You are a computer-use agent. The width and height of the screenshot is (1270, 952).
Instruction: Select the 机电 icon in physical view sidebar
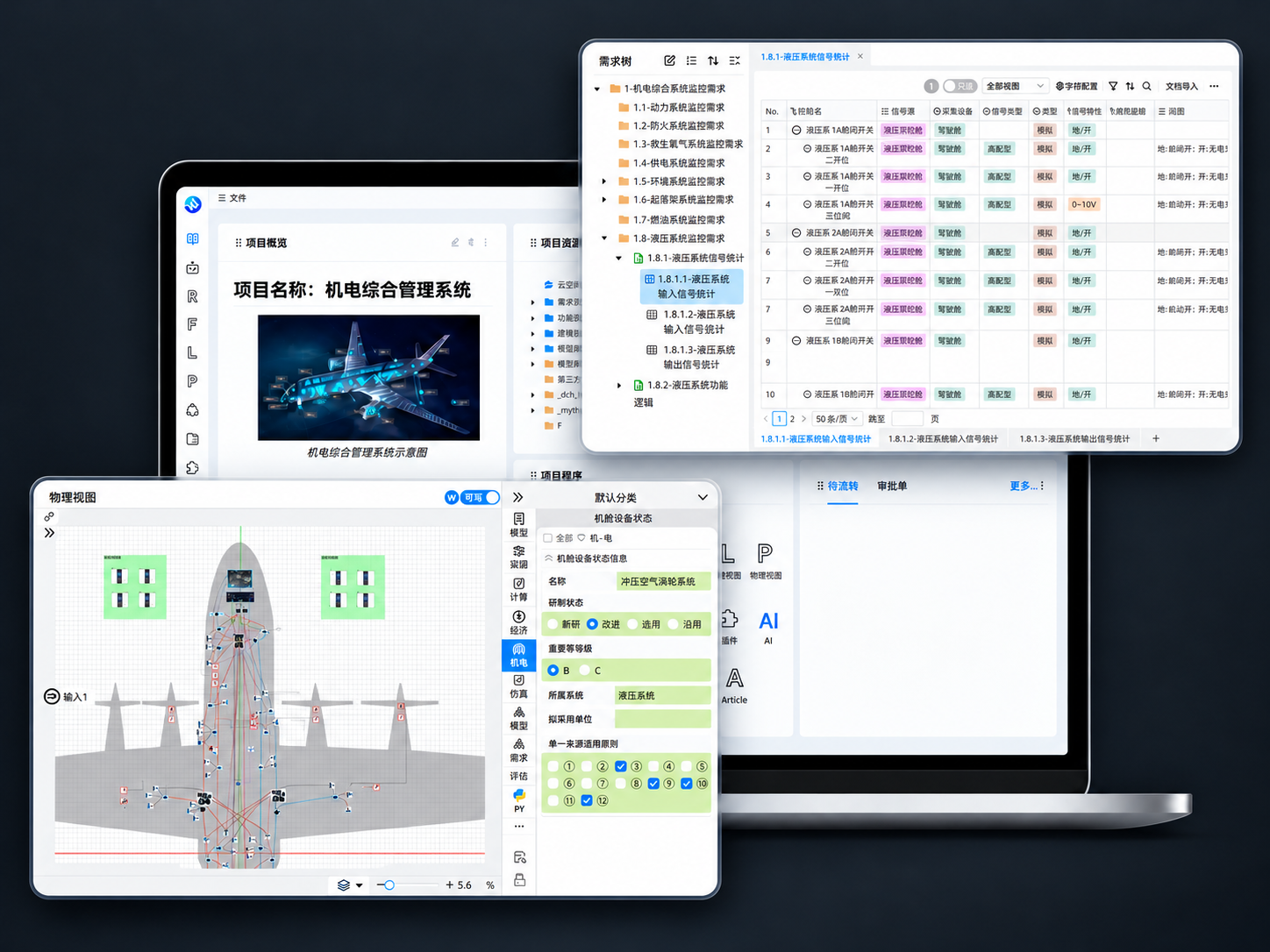tap(518, 655)
